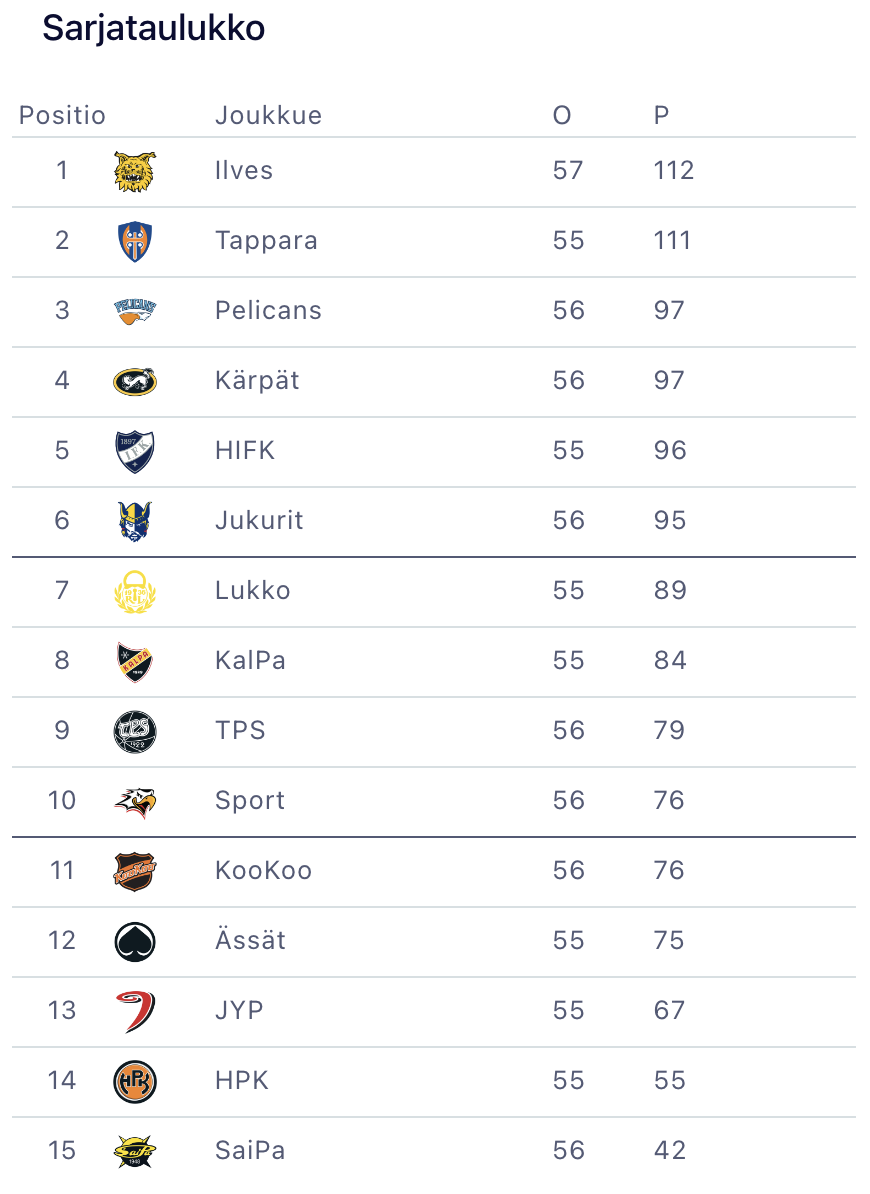Sort by the Positio column header
870x1194 pixels.
click(62, 116)
